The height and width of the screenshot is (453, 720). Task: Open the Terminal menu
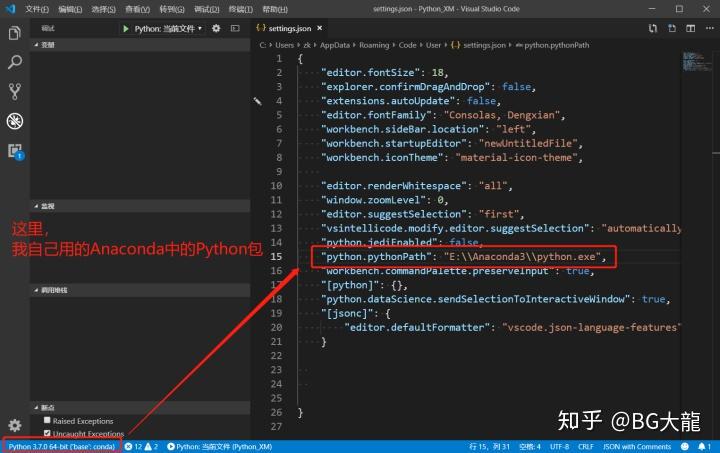point(241,9)
